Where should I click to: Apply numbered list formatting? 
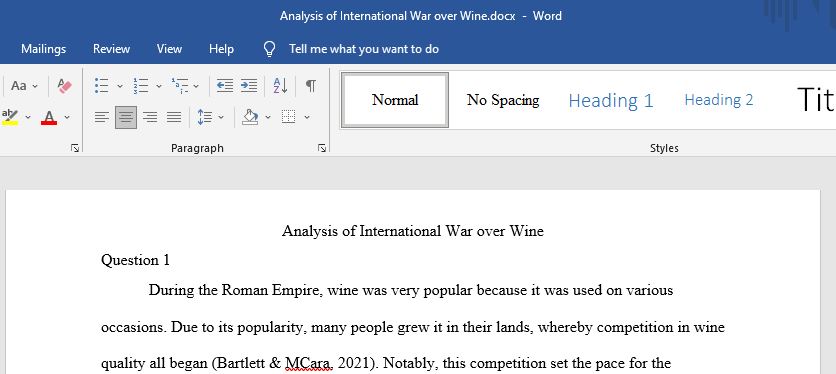point(141,85)
